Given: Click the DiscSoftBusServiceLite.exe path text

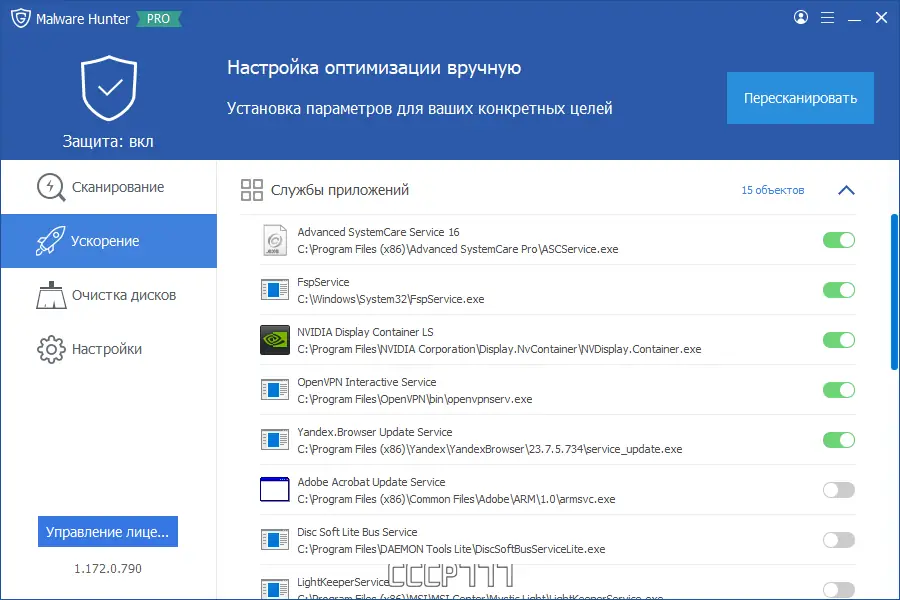Looking at the screenshot, I should pyautogui.click(x=451, y=549).
